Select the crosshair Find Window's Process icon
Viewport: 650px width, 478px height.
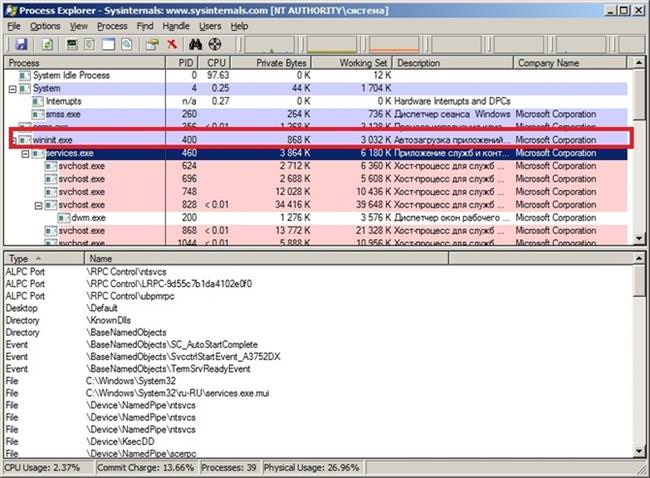click(215, 44)
